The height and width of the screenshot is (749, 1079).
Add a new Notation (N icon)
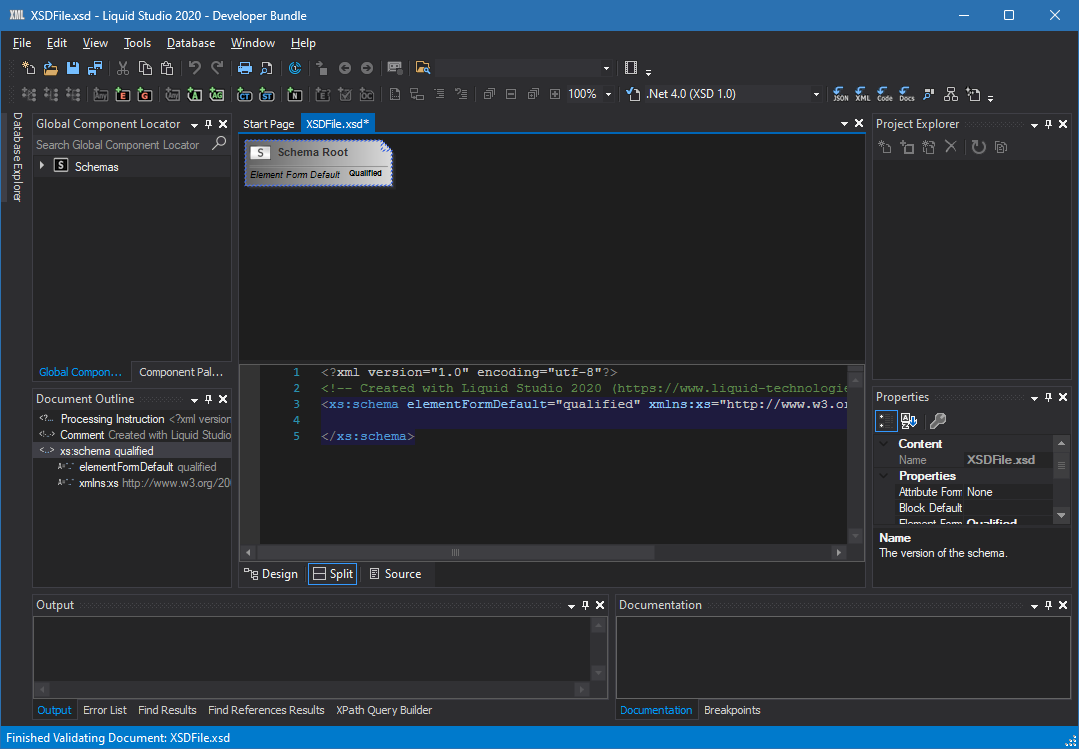click(x=295, y=94)
